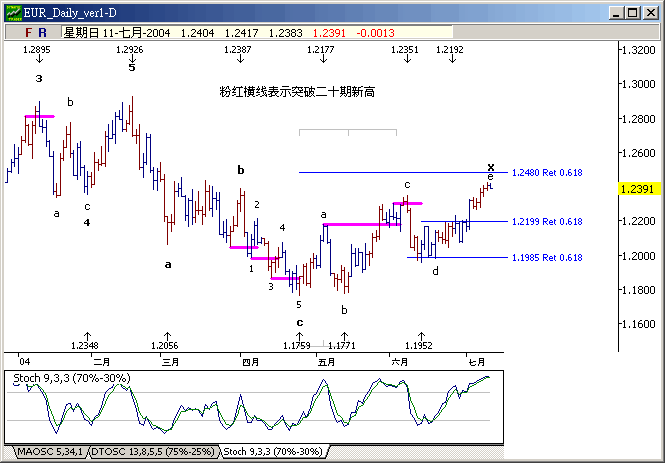Click the red change value -0.0013
The width and height of the screenshot is (665, 463).
click(x=376, y=33)
